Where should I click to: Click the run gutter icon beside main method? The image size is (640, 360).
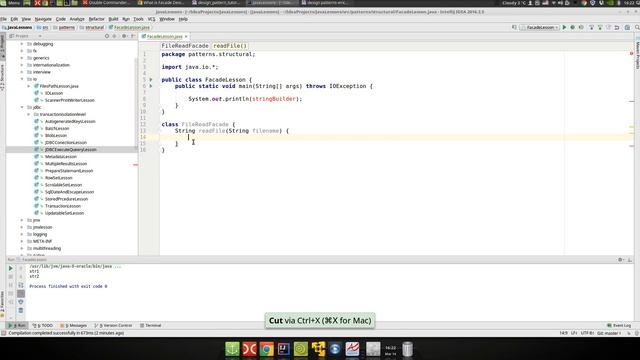[x=151, y=86]
